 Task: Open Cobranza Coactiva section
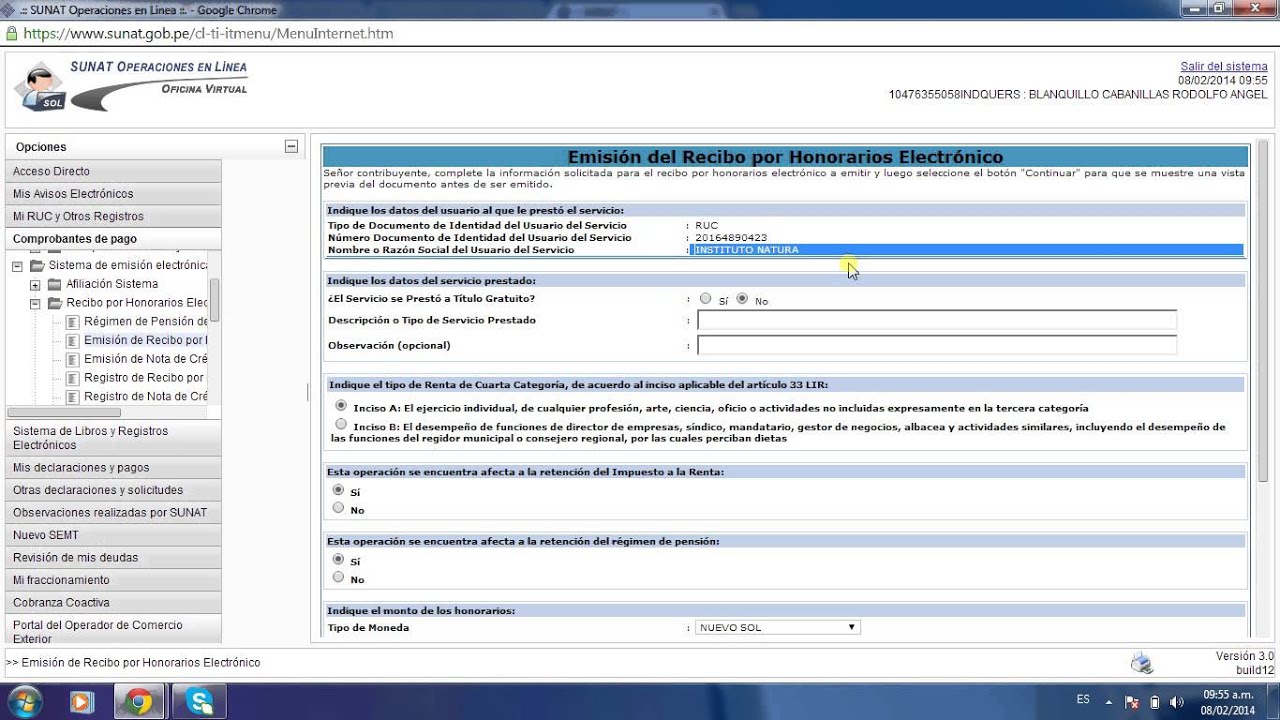[113, 602]
